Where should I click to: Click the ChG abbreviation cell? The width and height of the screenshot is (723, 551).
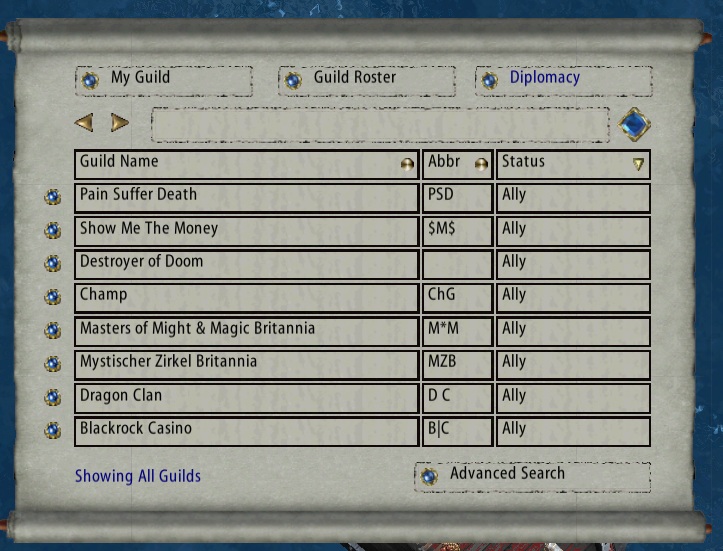[457, 298]
